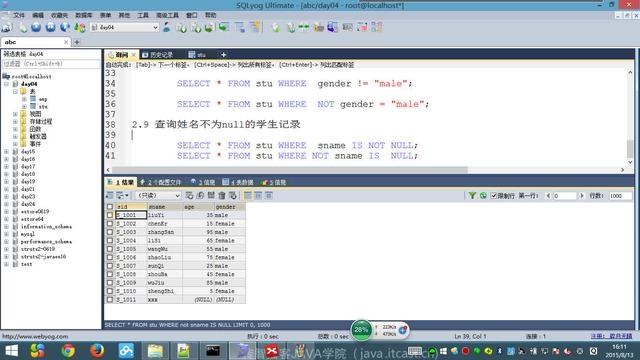The width and height of the screenshot is (640, 360).
Task: Click the execute query green arrow icon
Action: [x=23, y=28]
